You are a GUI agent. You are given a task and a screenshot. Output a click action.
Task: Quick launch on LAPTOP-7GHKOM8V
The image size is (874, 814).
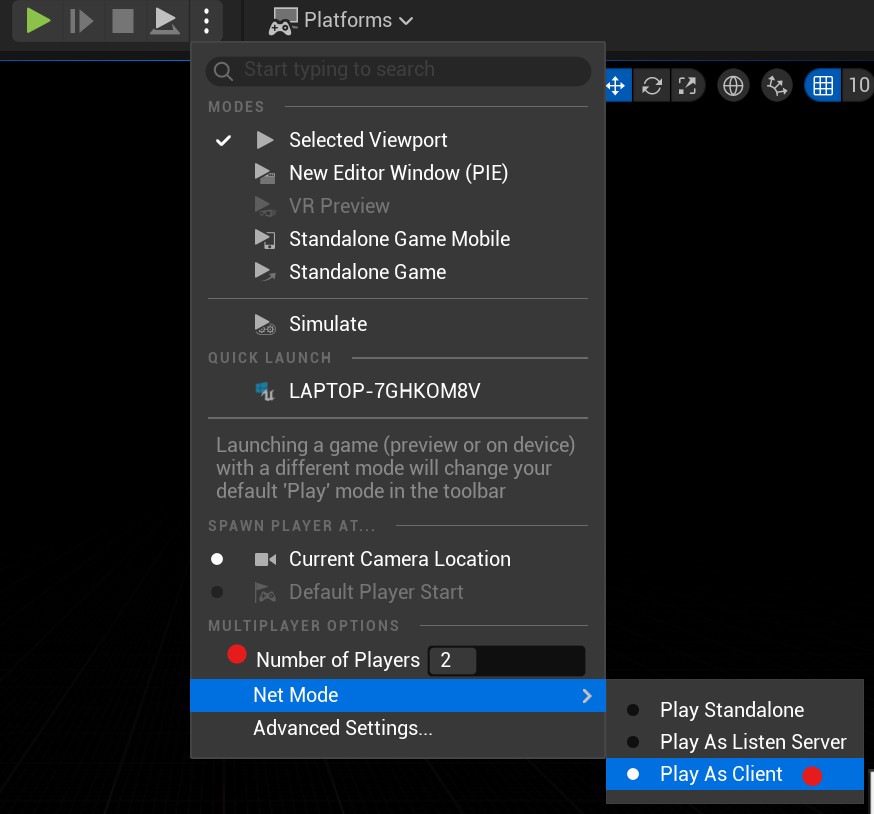coord(398,391)
